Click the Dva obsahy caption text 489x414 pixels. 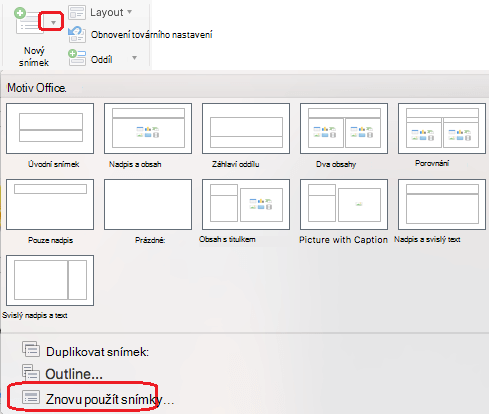336,164
